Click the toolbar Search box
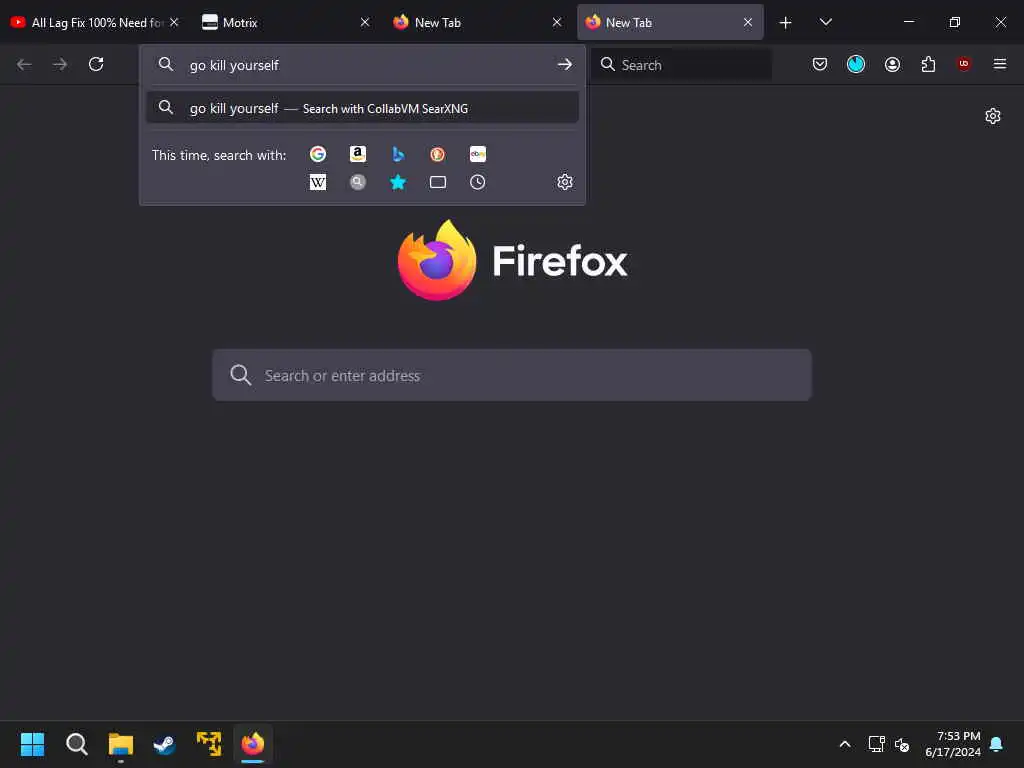This screenshot has width=1024, height=768. tap(681, 65)
